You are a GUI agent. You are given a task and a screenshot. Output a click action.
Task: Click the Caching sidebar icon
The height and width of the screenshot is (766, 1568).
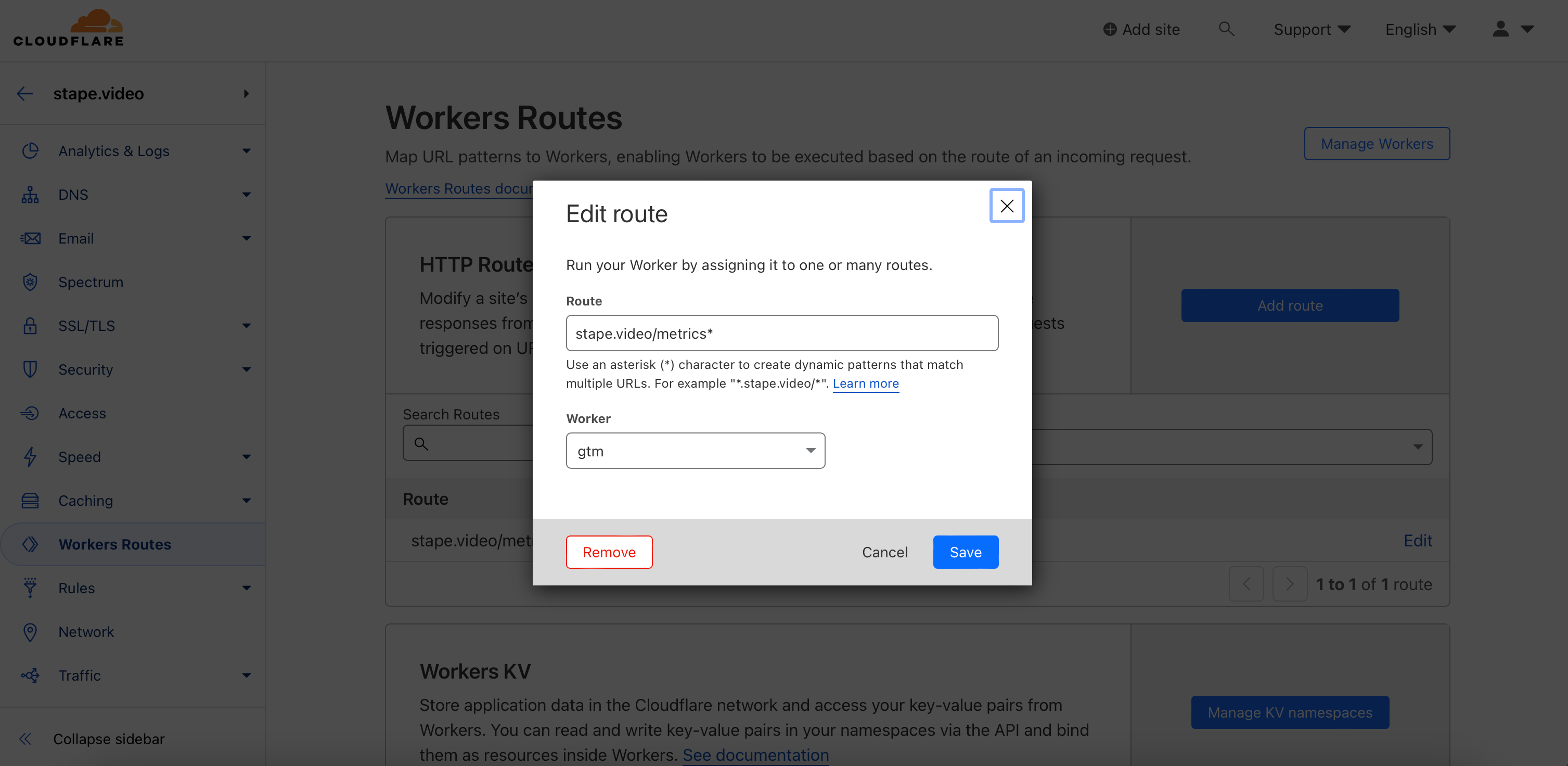tap(29, 499)
